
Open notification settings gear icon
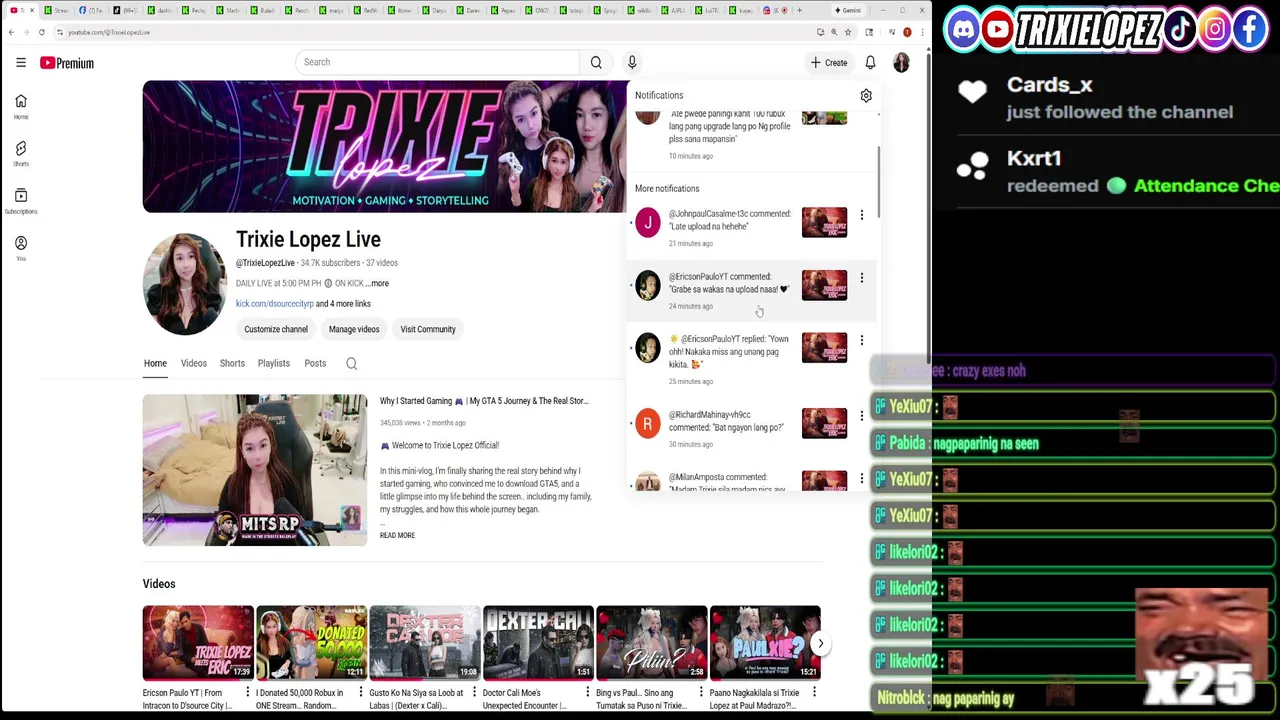tap(866, 95)
